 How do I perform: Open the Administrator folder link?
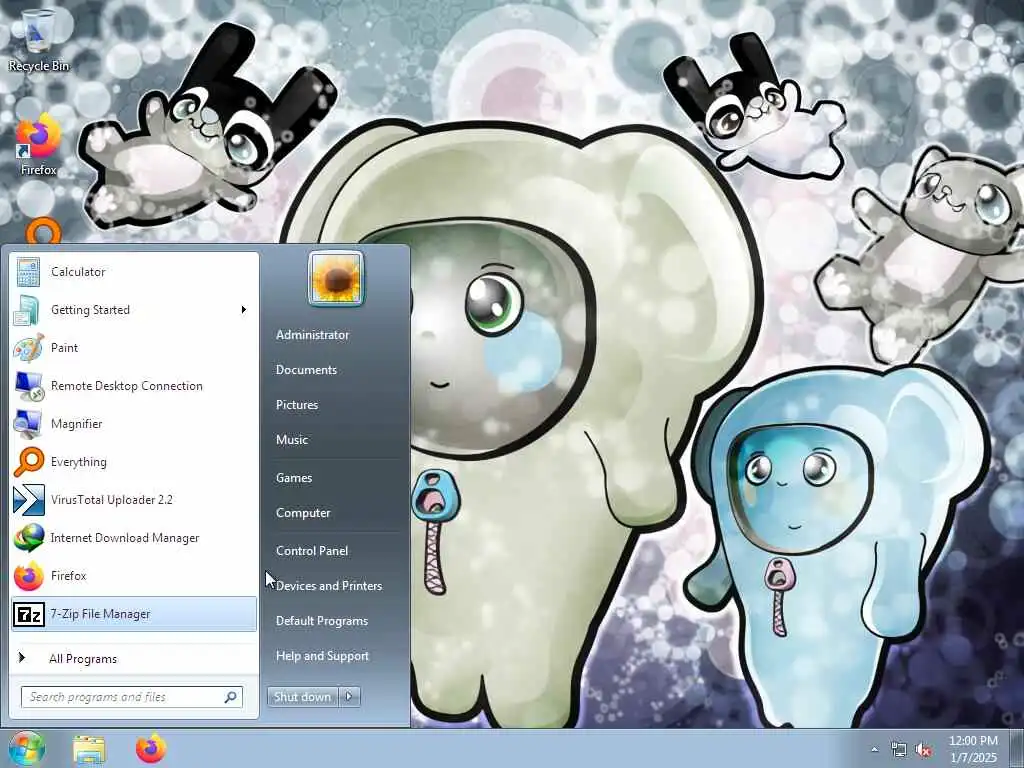tap(313, 335)
